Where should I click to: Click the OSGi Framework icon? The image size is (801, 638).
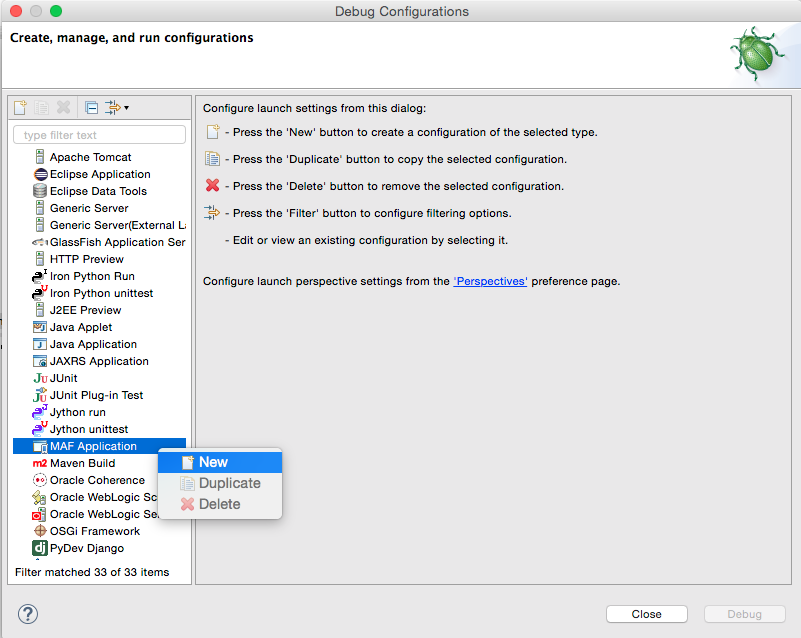click(40, 531)
